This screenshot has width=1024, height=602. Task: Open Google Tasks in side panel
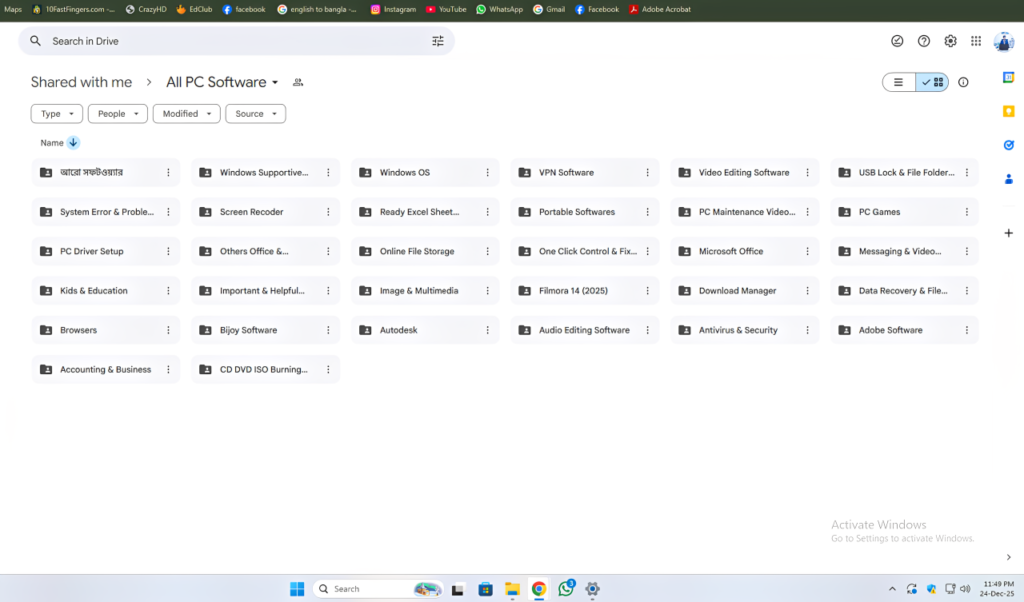click(1009, 145)
